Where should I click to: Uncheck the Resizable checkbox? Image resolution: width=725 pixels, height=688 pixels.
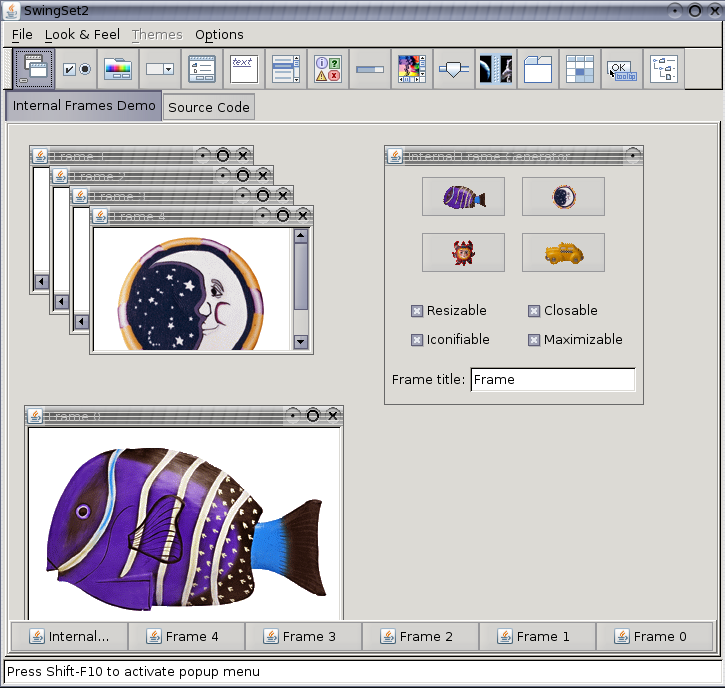coord(418,311)
